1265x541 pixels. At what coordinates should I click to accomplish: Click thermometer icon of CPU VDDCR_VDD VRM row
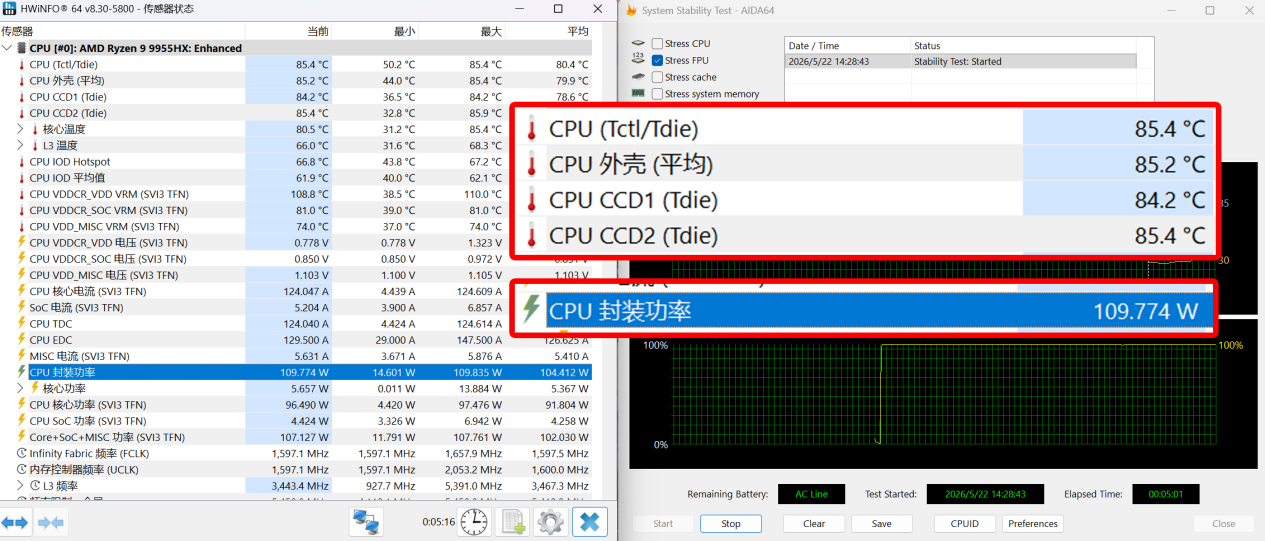(21, 194)
